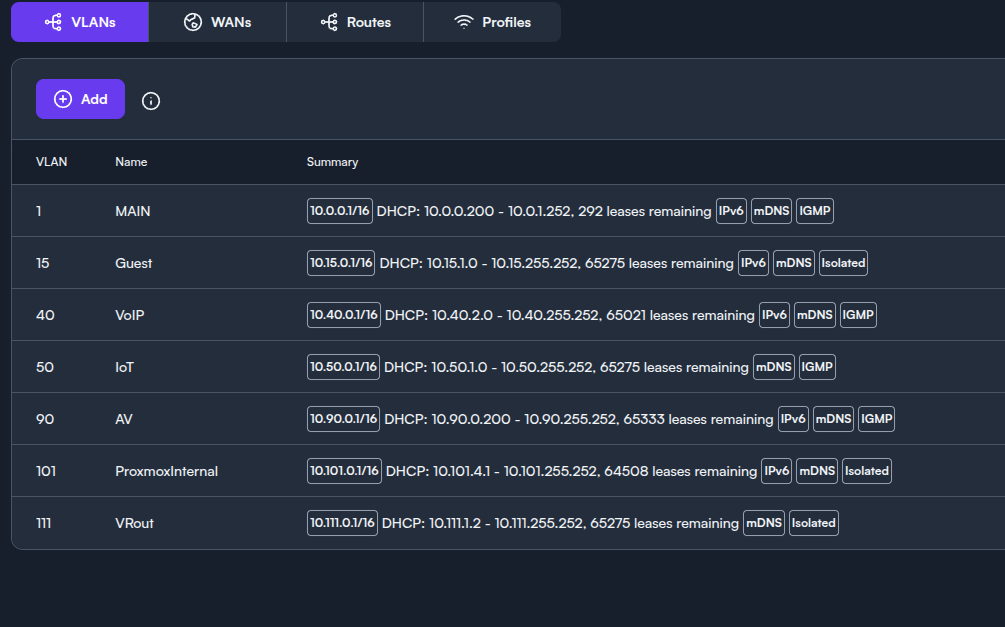Screen dimensions: 1005x627
Task: Click the plus icon in Add button
Action: click(63, 99)
